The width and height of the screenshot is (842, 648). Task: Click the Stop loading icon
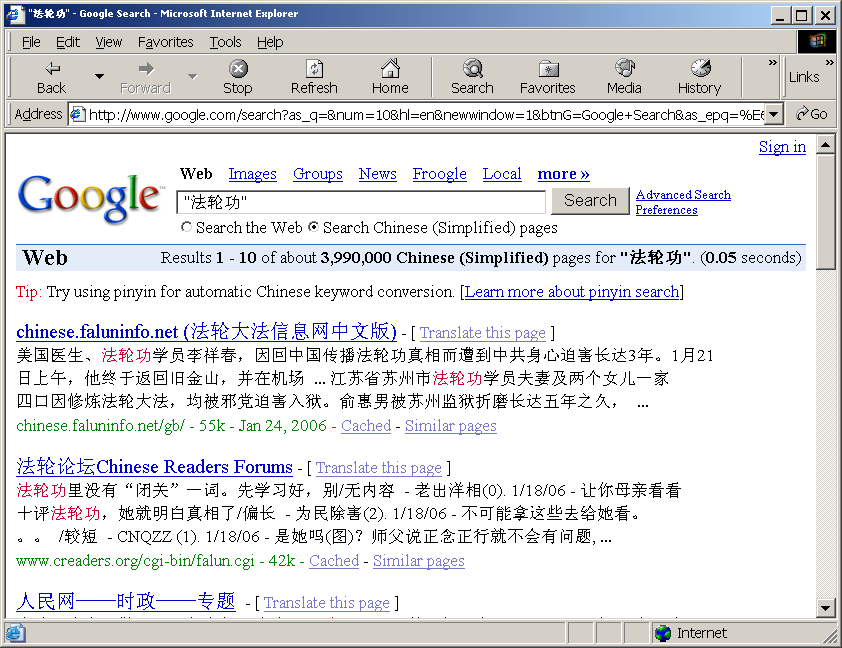point(238,69)
